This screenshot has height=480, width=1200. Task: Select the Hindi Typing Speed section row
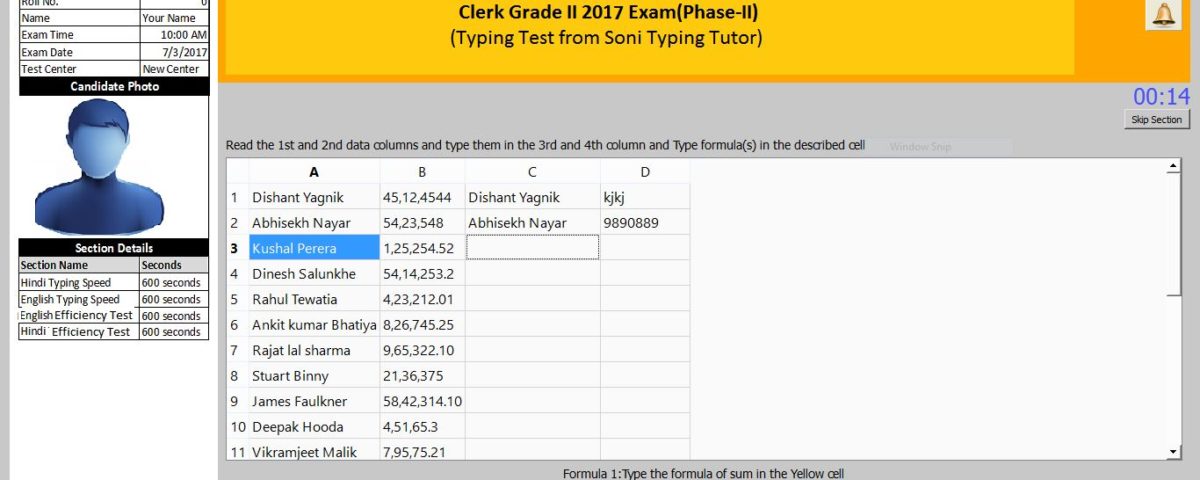(x=114, y=282)
